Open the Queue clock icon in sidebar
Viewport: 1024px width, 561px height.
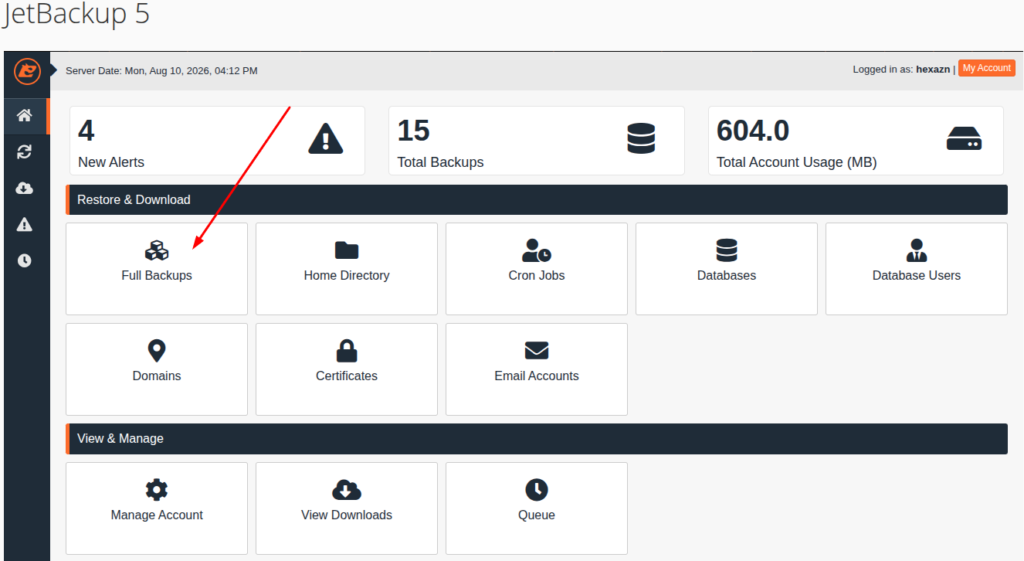click(x=24, y=261)
